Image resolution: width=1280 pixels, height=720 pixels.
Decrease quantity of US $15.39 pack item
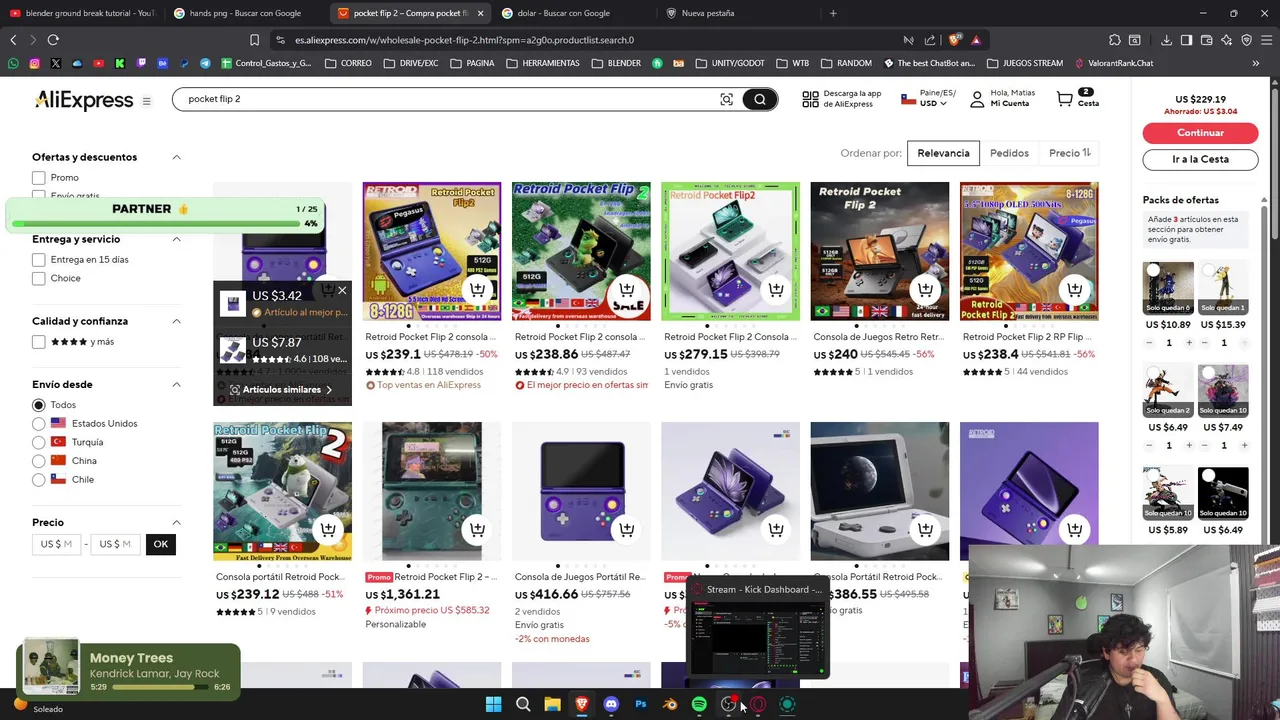(x=1203, y=343)
